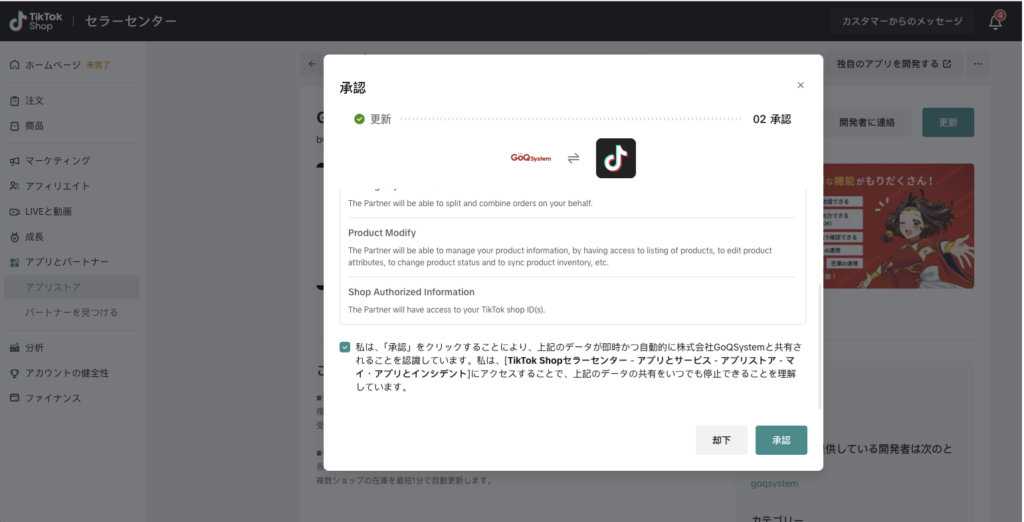Open カスタマーからのメッセージ

point(902,21)
